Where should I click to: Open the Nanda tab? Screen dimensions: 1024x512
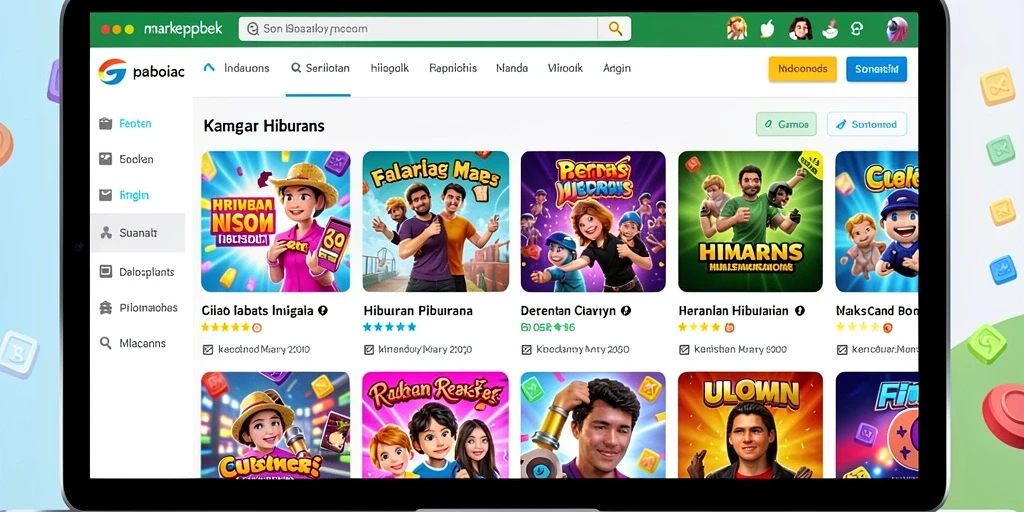click(x=512, y=68)
